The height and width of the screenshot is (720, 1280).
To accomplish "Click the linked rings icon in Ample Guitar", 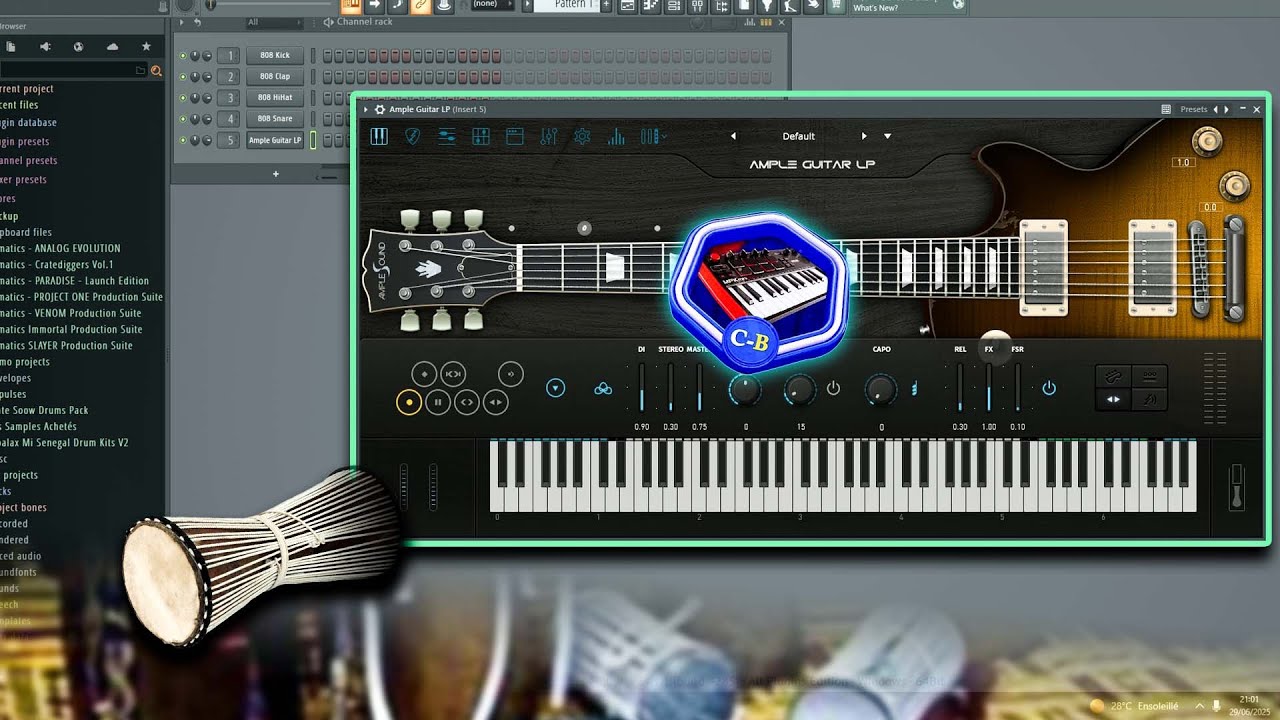I will point(603,389).
